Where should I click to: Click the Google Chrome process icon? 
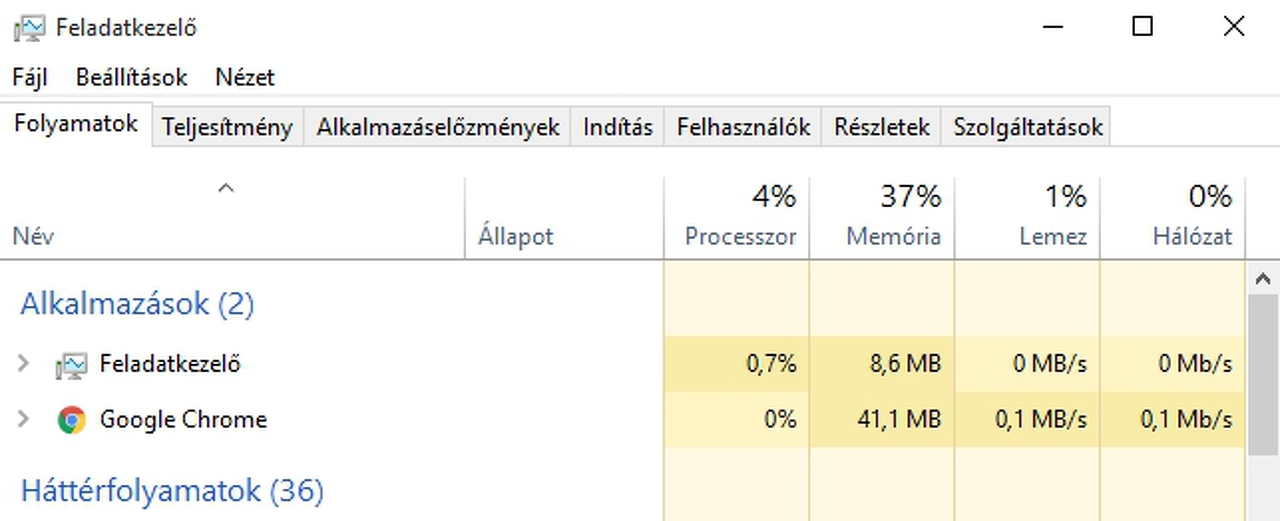(x=71, y=420)
